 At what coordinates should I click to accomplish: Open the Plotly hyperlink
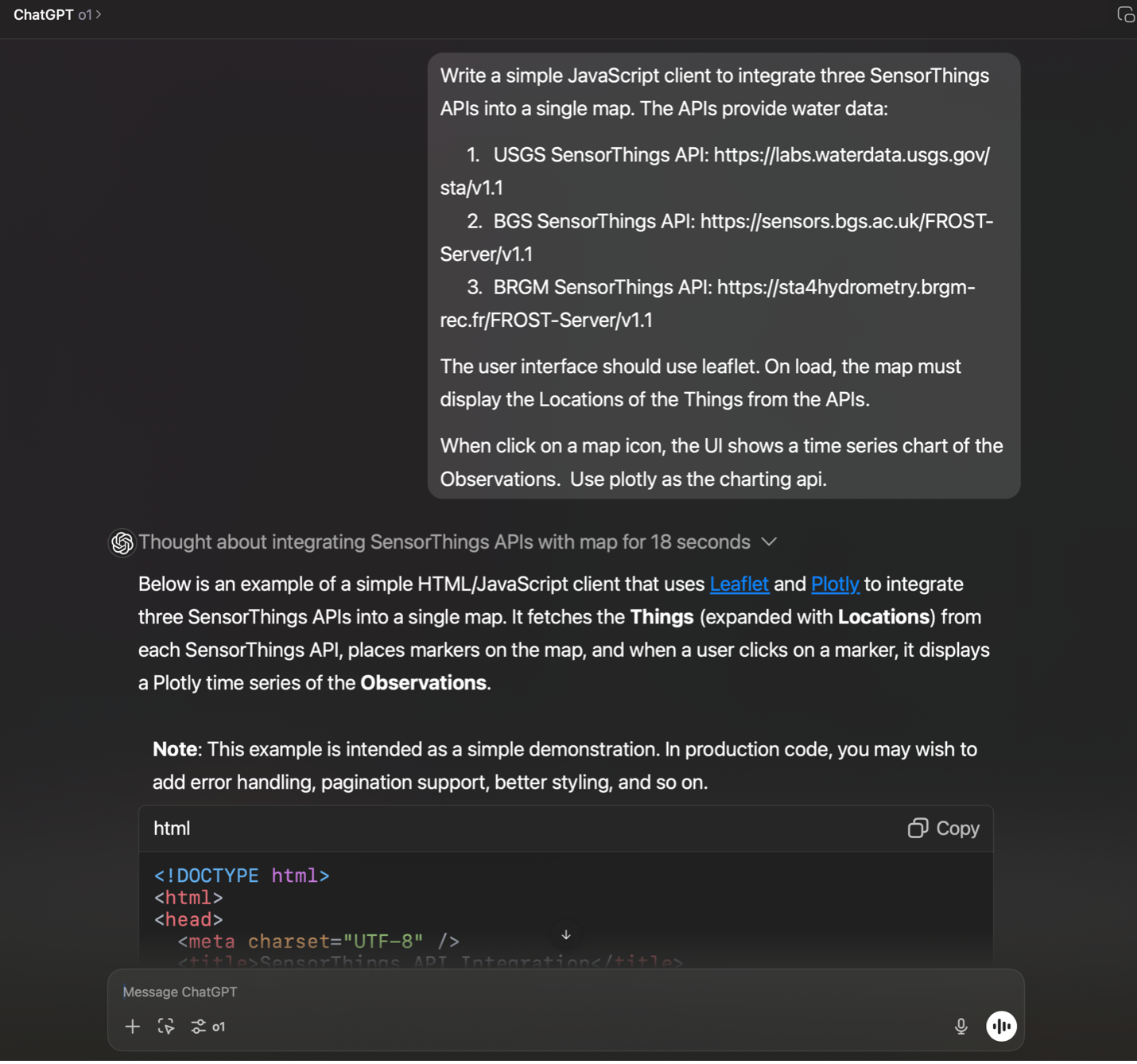tap(835, 584)
